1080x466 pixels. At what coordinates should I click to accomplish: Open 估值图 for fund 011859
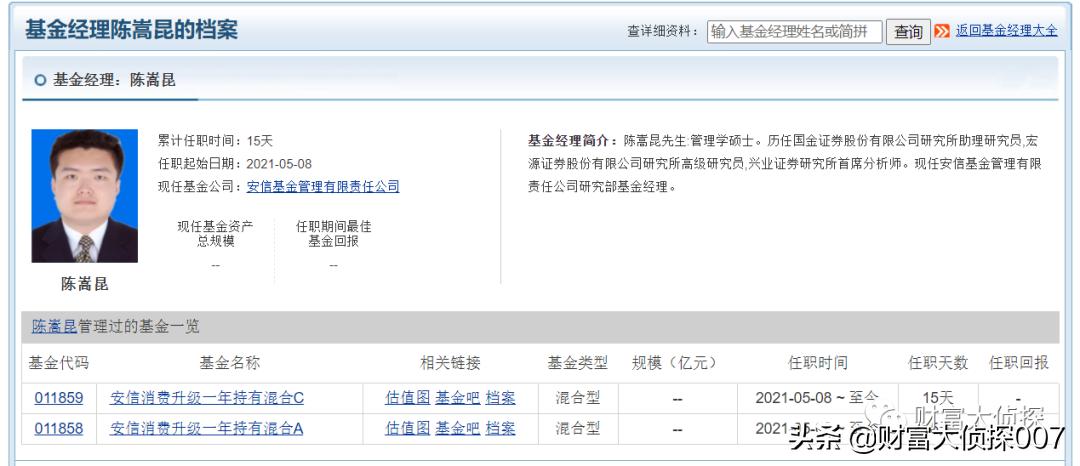pyautogui.click(x=408, y=398)
